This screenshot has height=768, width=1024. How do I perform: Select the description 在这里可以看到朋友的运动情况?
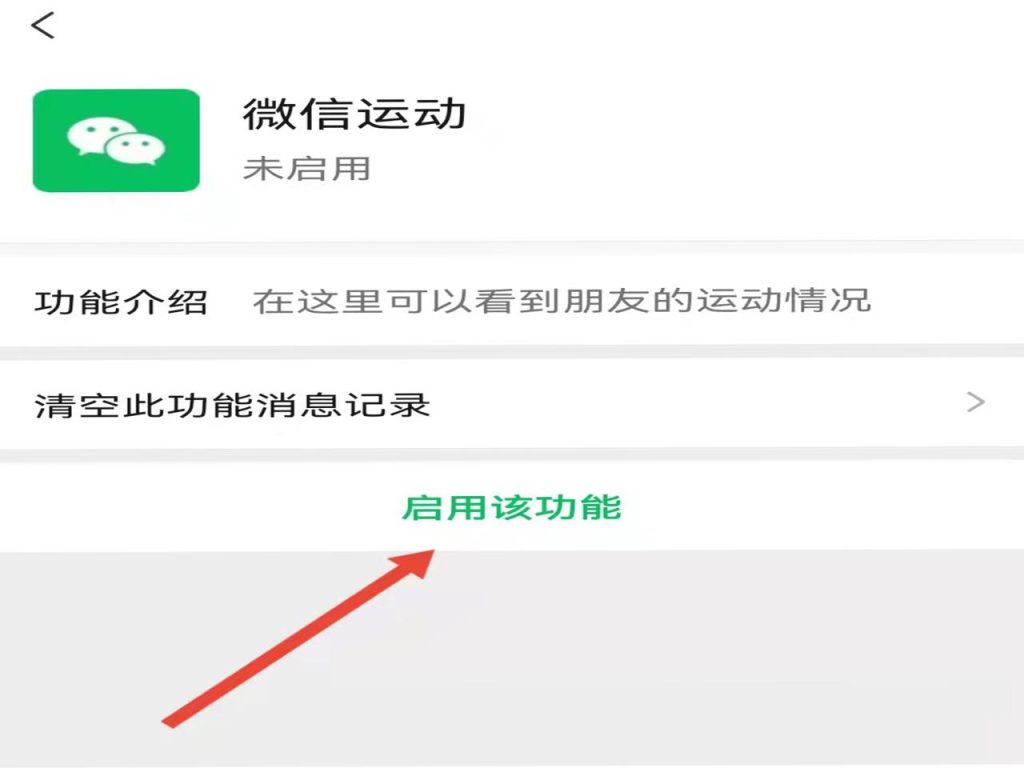(x=562, y=301)
